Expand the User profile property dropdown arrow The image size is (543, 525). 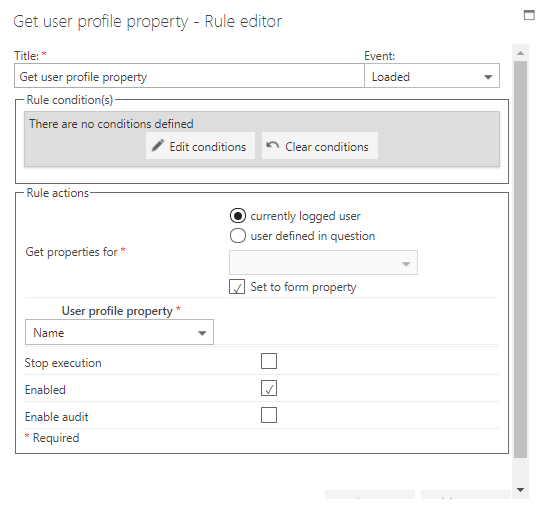tap(202, 333)
